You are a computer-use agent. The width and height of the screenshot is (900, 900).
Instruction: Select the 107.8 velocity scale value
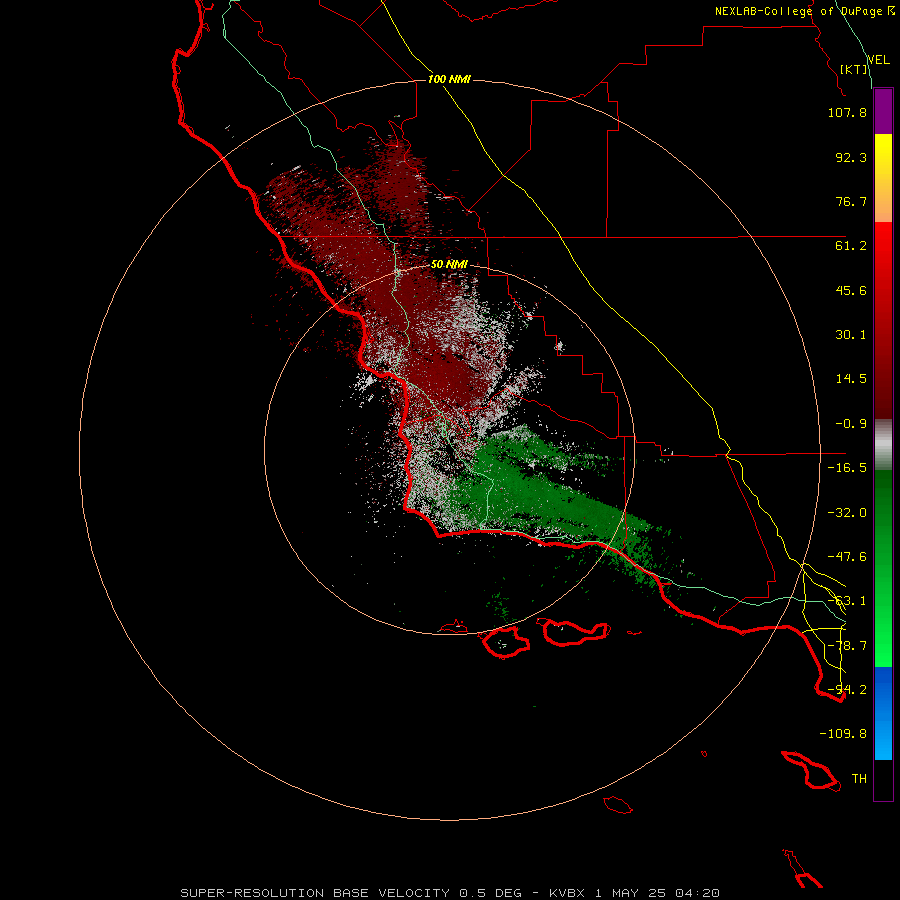pos(847,112)
